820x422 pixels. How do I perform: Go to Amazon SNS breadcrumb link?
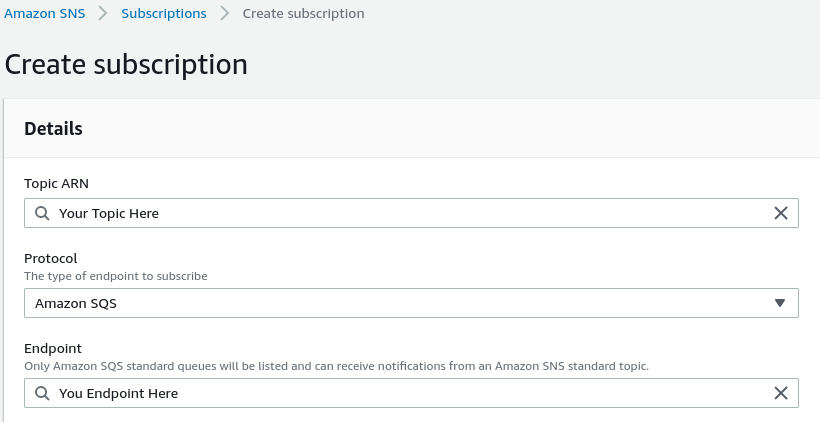[x=44, y=14]
